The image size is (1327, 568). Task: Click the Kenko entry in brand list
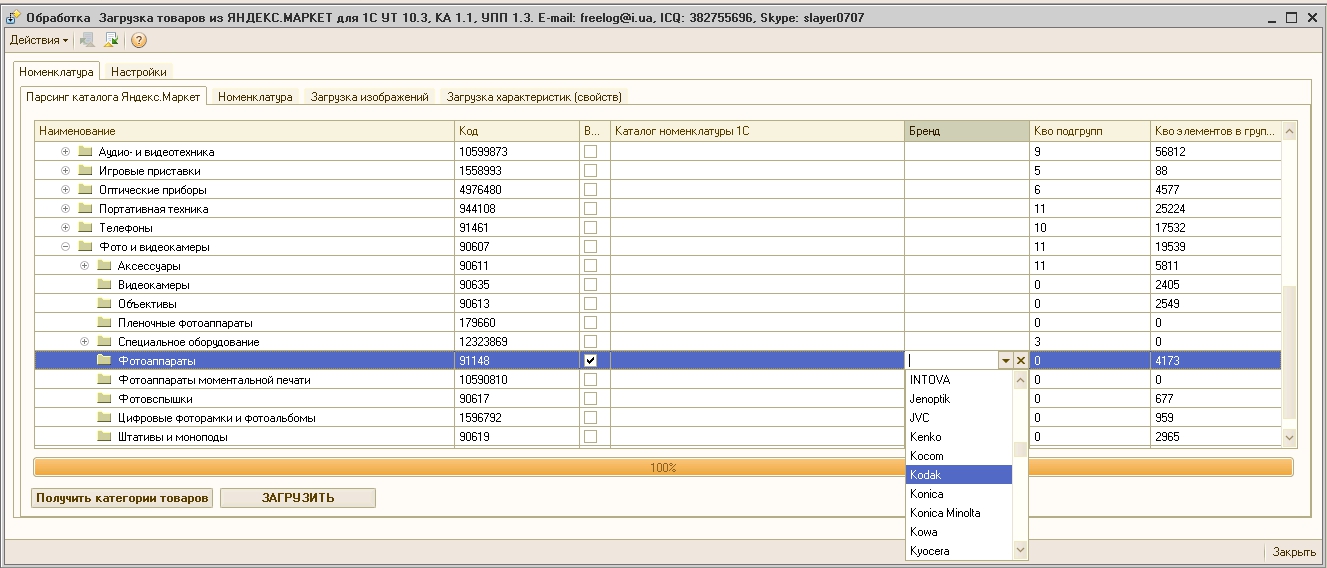tap(959, 437)
